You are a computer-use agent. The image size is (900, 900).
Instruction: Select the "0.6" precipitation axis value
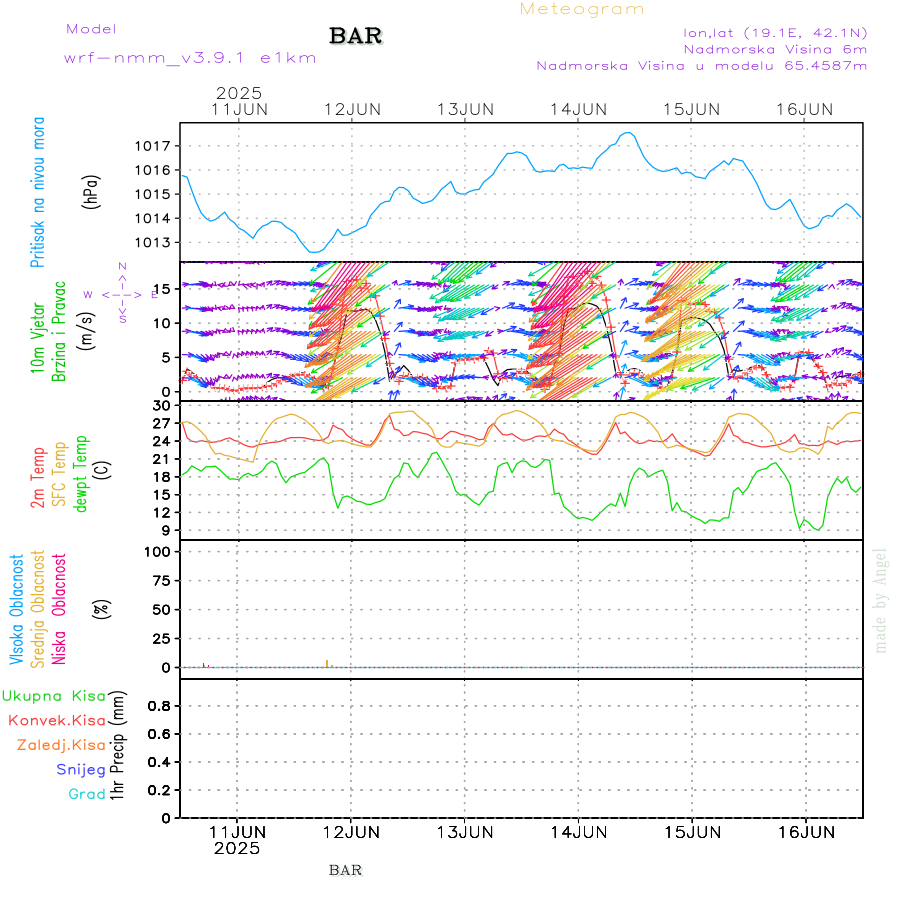[x=159, y=734]
